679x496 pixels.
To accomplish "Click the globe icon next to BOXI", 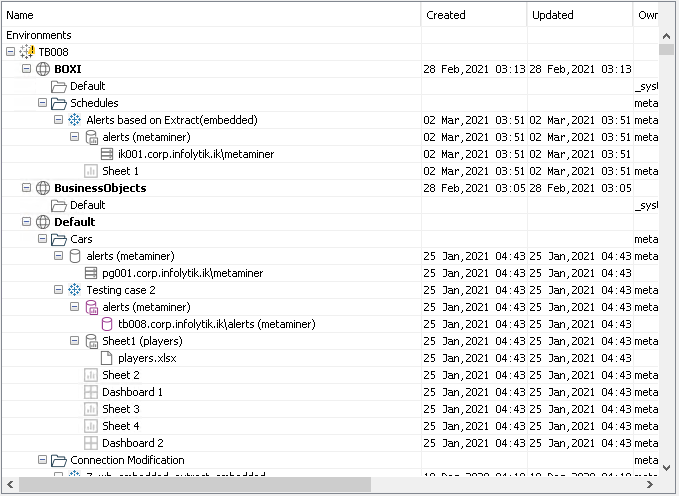I will pyautogui.click(x=43, y=69).
